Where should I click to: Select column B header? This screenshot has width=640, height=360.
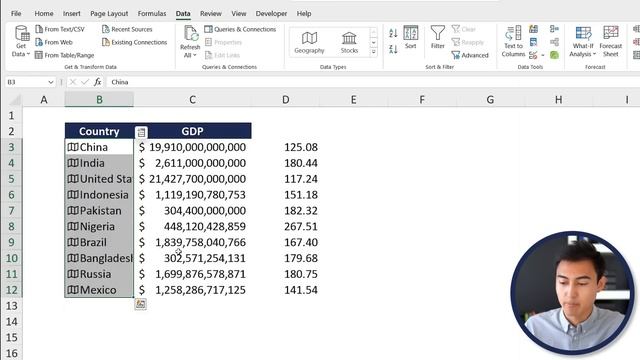(x=99, y=100)
